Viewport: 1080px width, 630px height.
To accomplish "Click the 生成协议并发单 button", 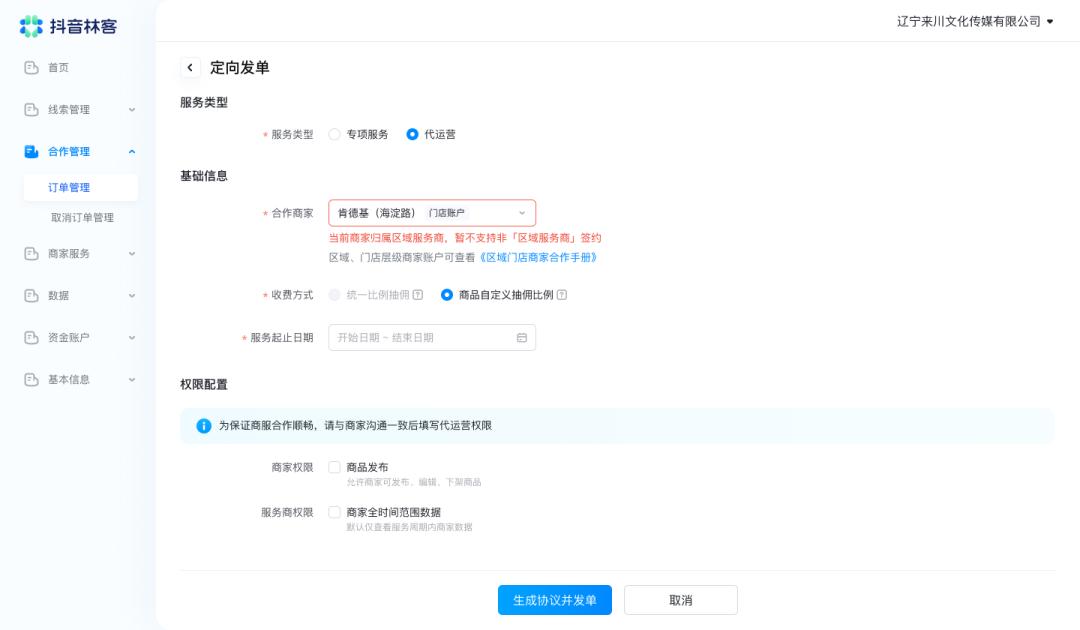I will (555, 600).
